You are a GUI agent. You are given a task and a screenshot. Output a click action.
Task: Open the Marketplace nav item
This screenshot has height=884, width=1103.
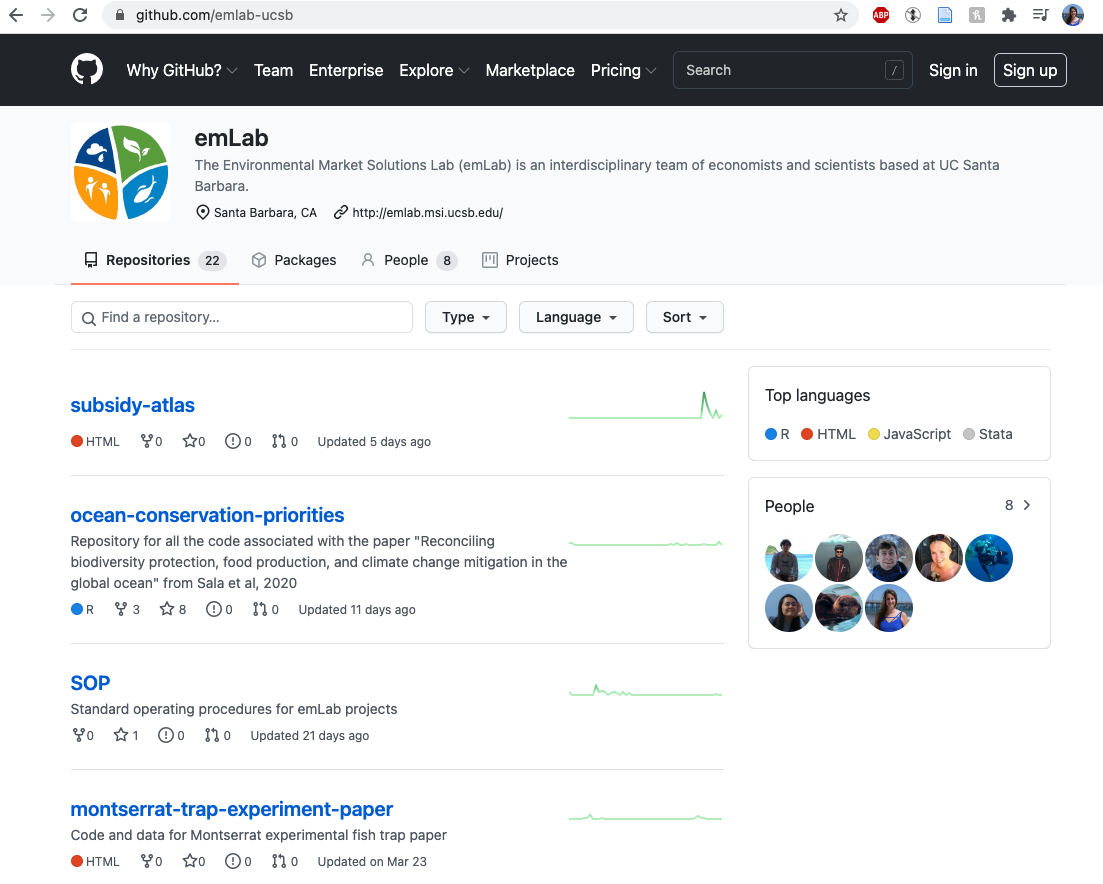point(530,70)
